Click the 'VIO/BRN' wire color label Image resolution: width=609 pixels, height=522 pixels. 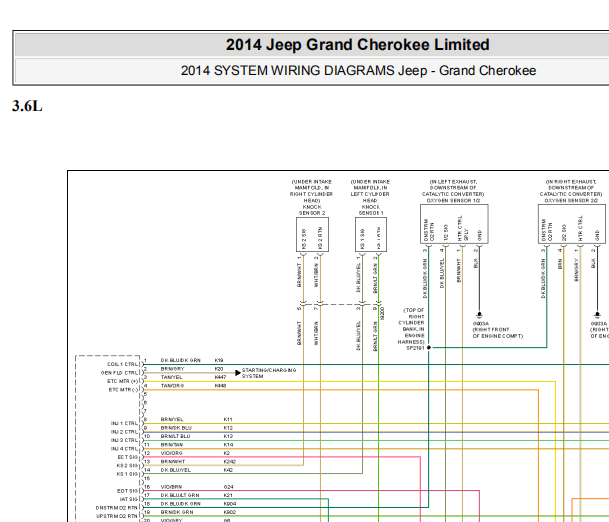tap(171, 487)
